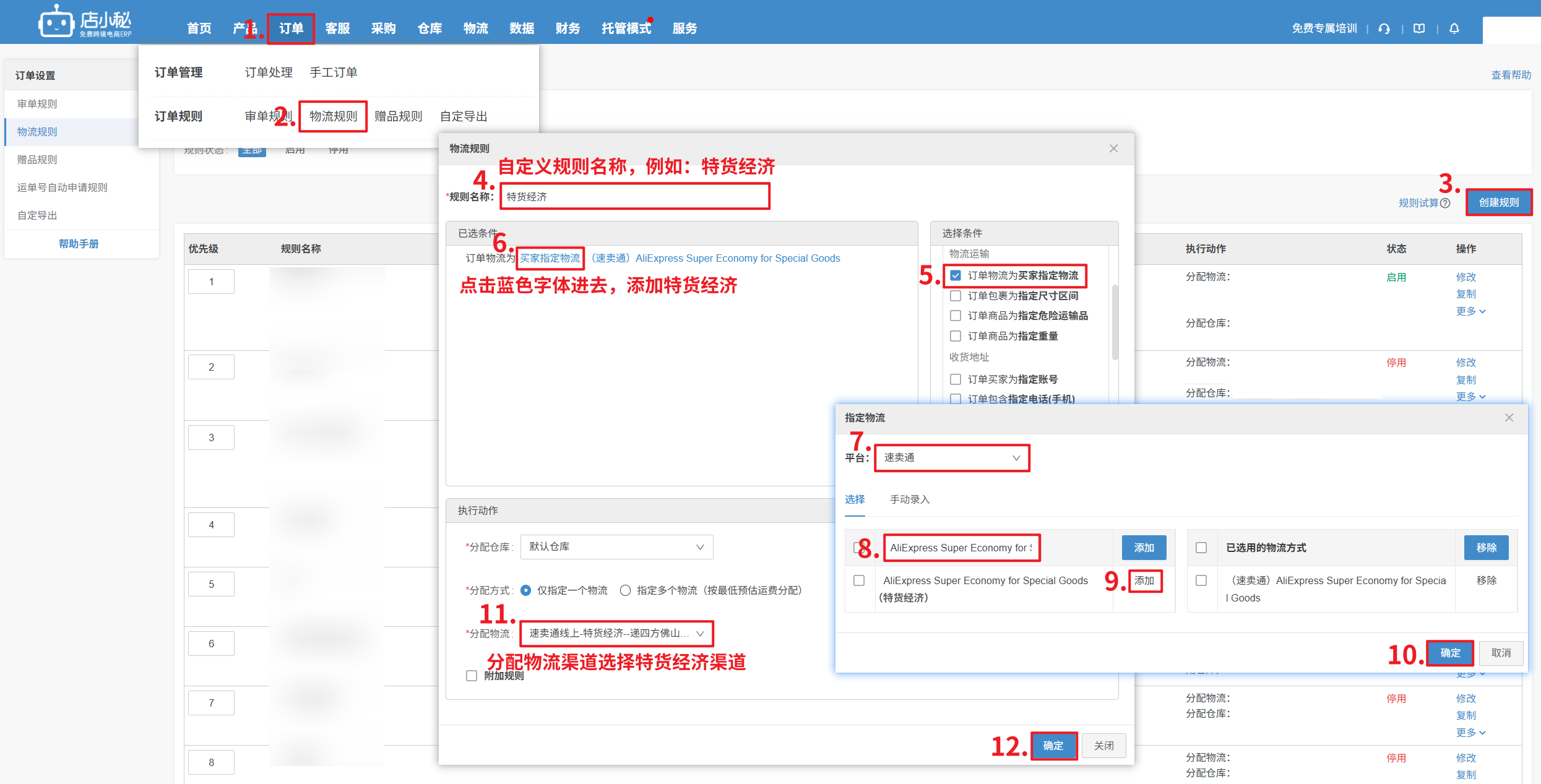Click the 规则名称 input field

(x=634, y=197)
